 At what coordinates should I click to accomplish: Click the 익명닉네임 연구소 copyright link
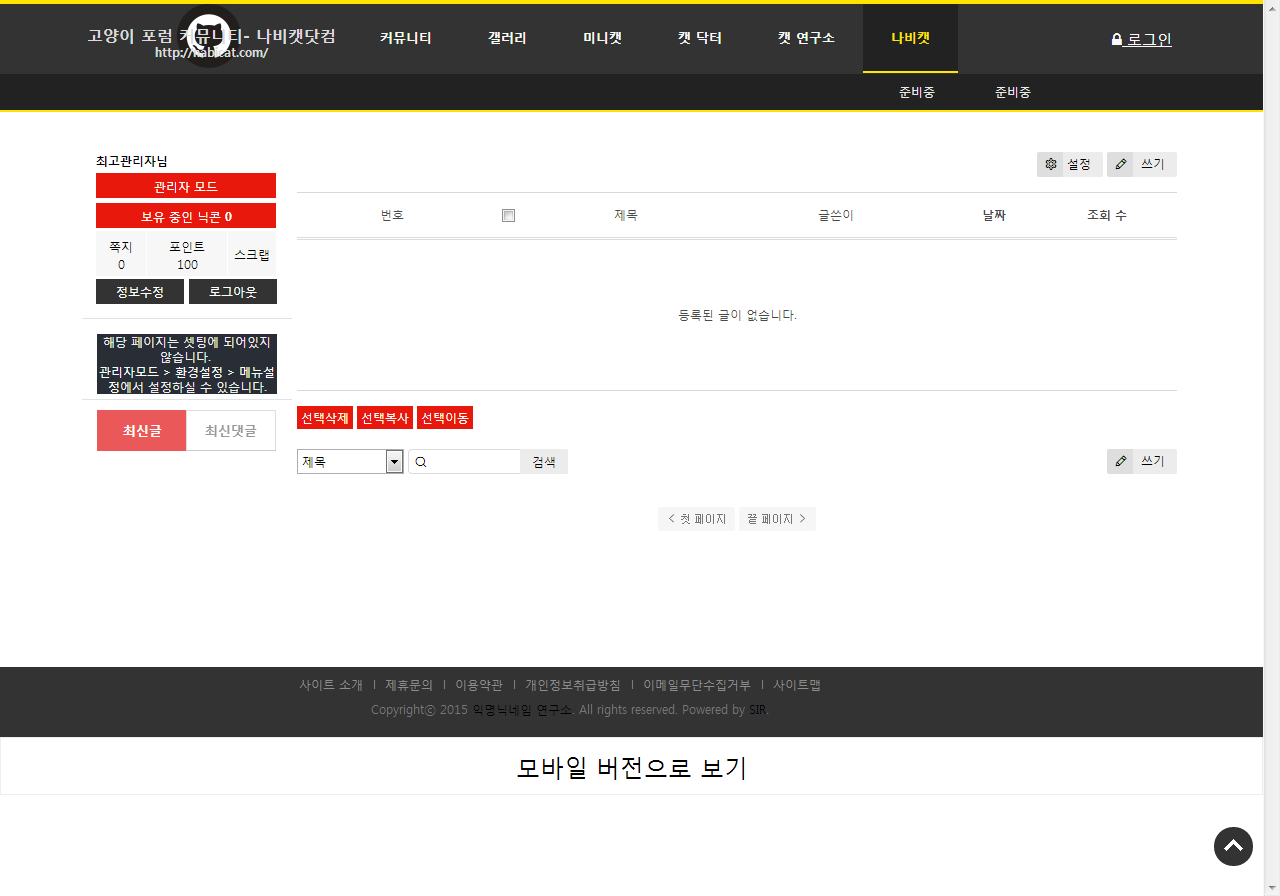click(x=522, y=710)
